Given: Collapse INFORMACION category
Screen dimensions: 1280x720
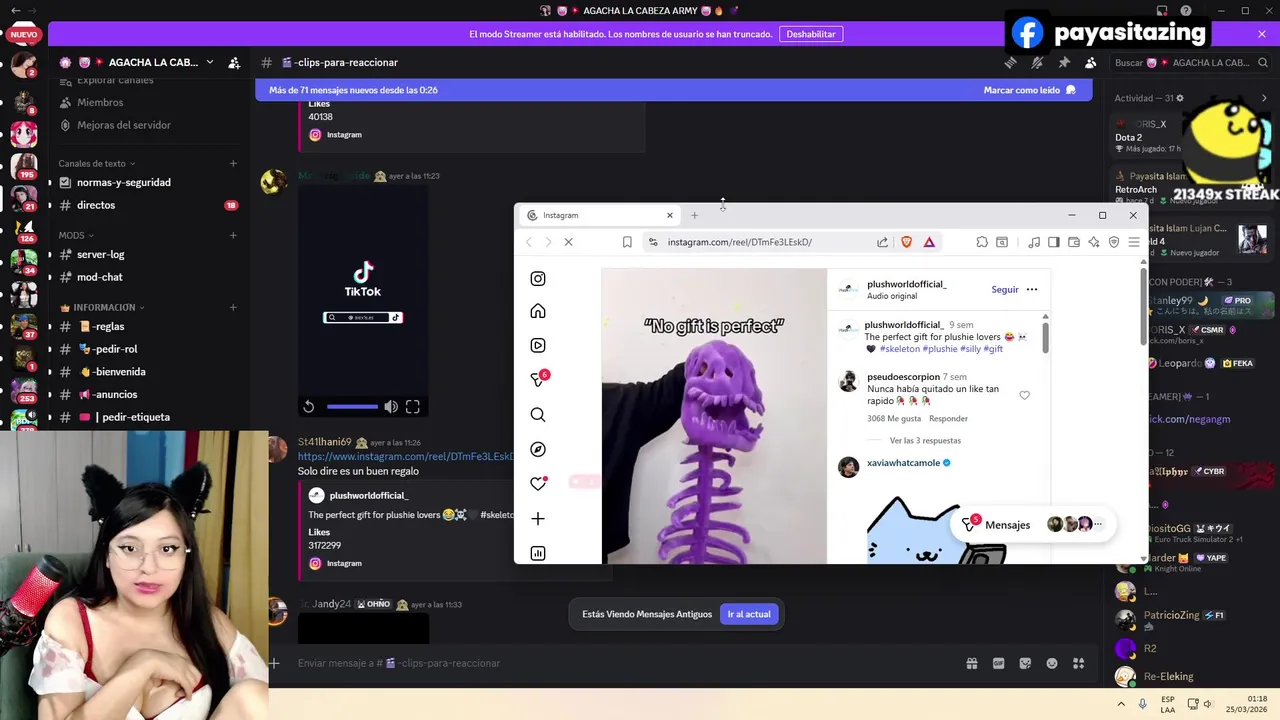Looking at the screenshot, I should click(103, 307).
